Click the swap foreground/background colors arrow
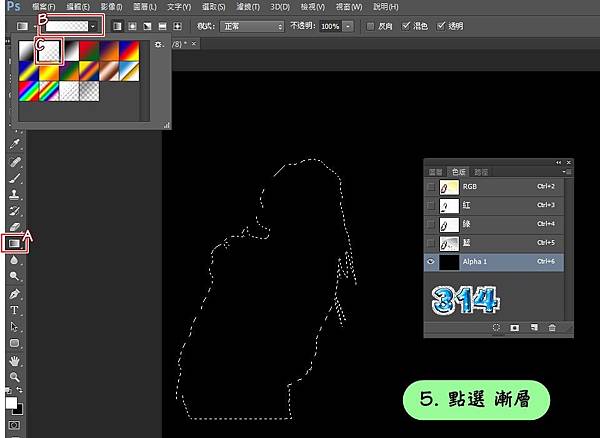 pos(19,391)
